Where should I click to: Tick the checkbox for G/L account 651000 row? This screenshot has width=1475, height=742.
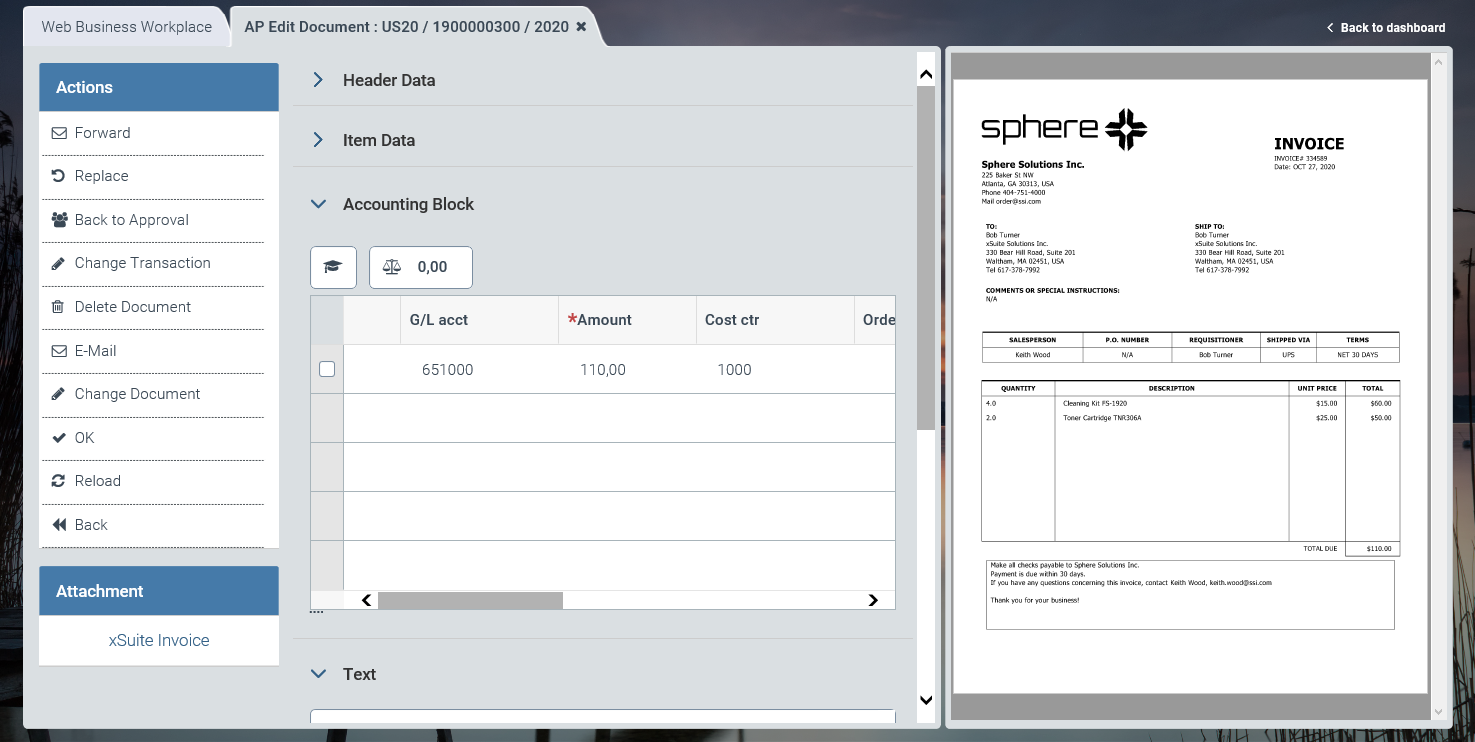click(327, 369)
